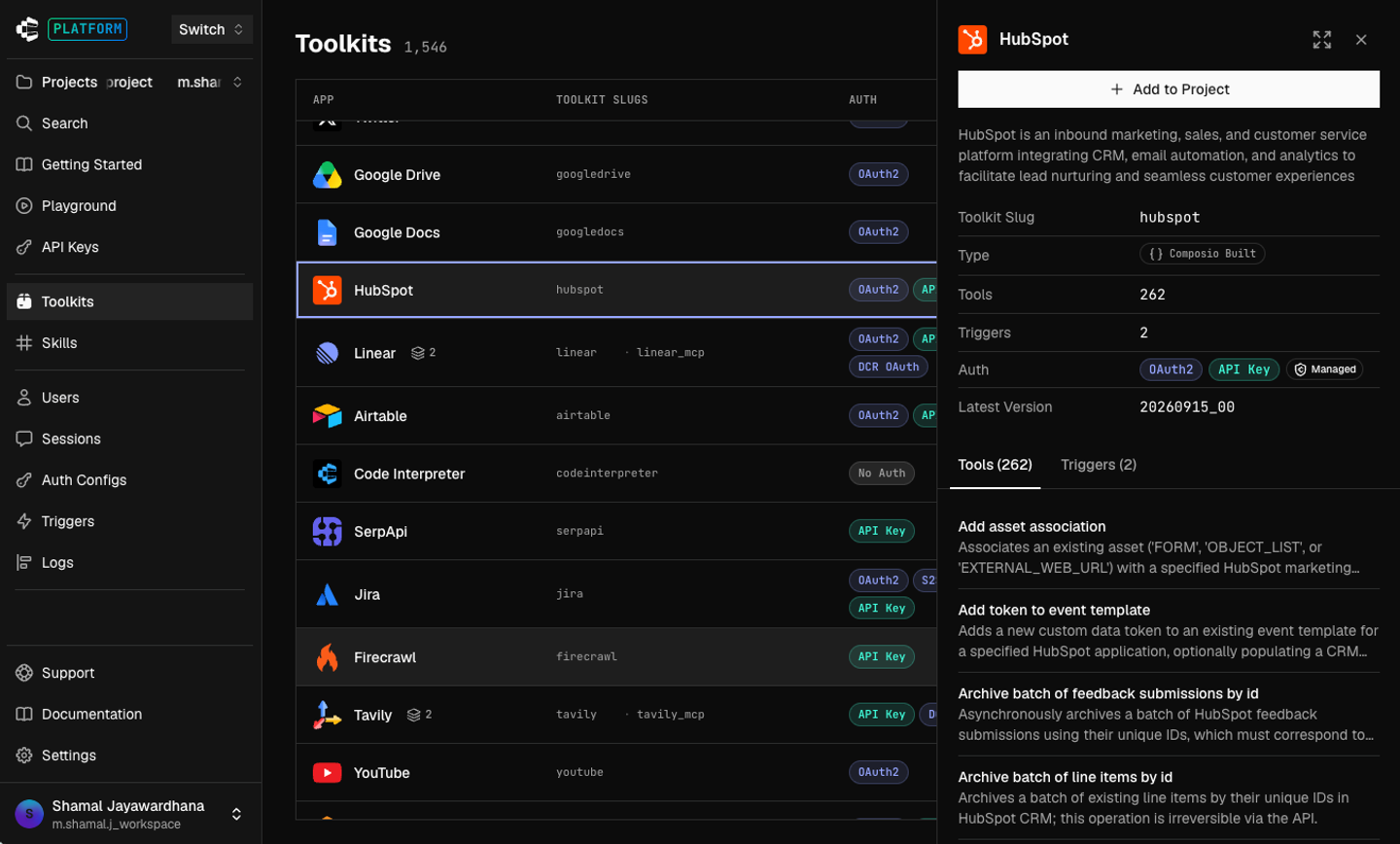Click the AUTH column header
This screenshot has width=1400, height=844.
pos(862,99)
